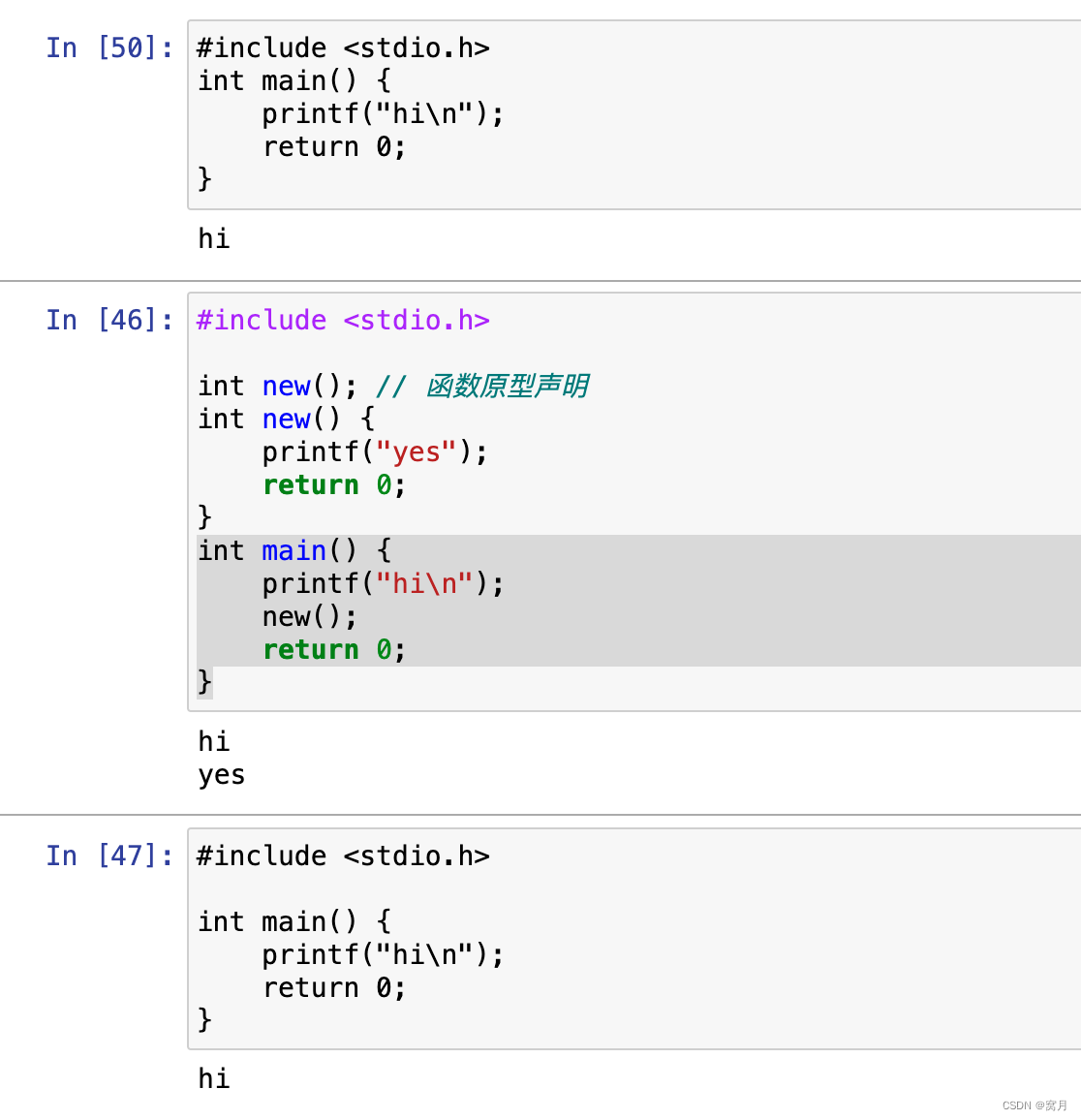Click the 'int main() {' line in cell 47

click(294, 921)
